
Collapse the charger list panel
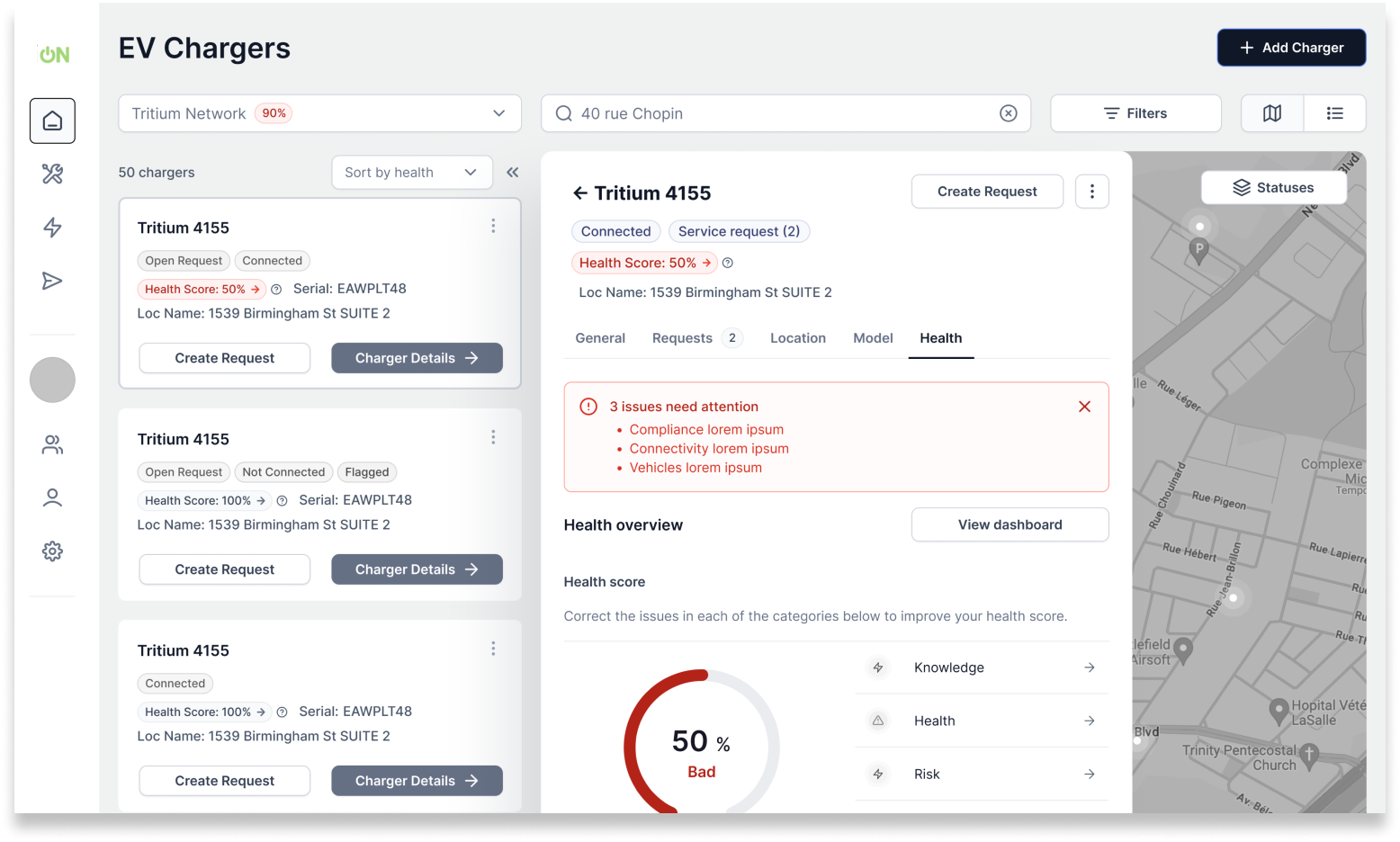pyautogui.click(x=513, y=173)
